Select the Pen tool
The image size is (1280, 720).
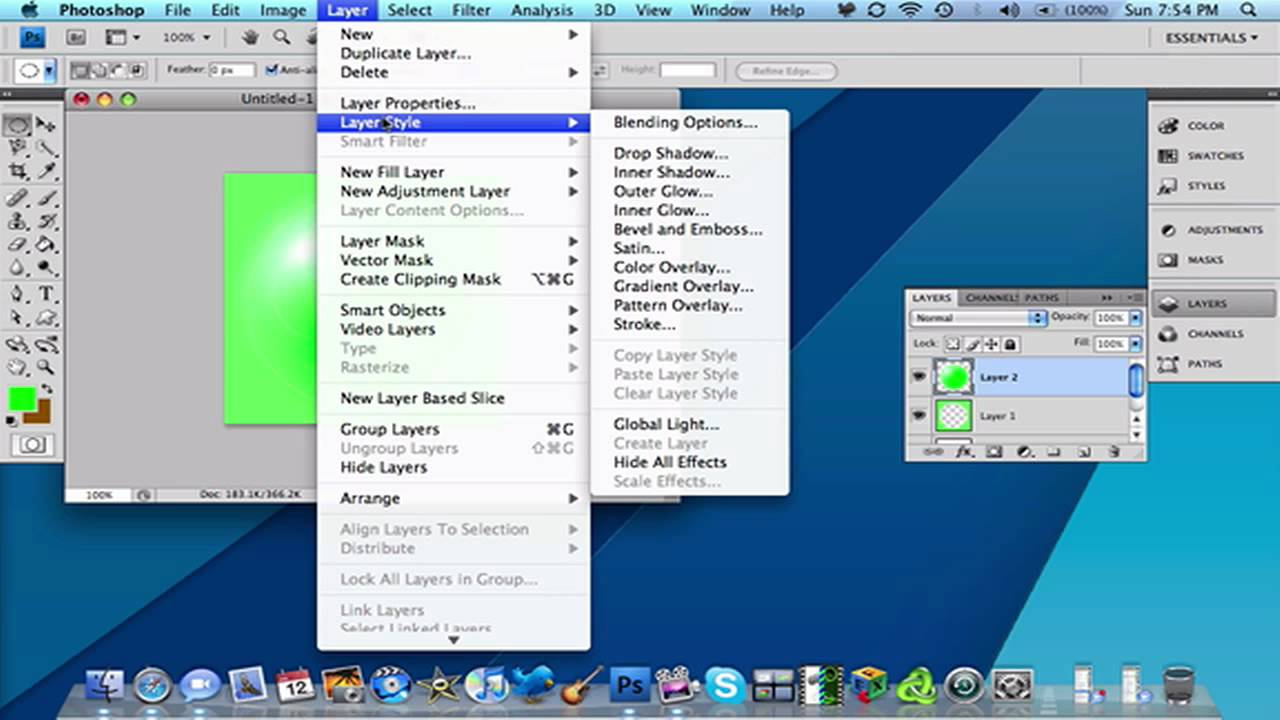click(17, 294)
